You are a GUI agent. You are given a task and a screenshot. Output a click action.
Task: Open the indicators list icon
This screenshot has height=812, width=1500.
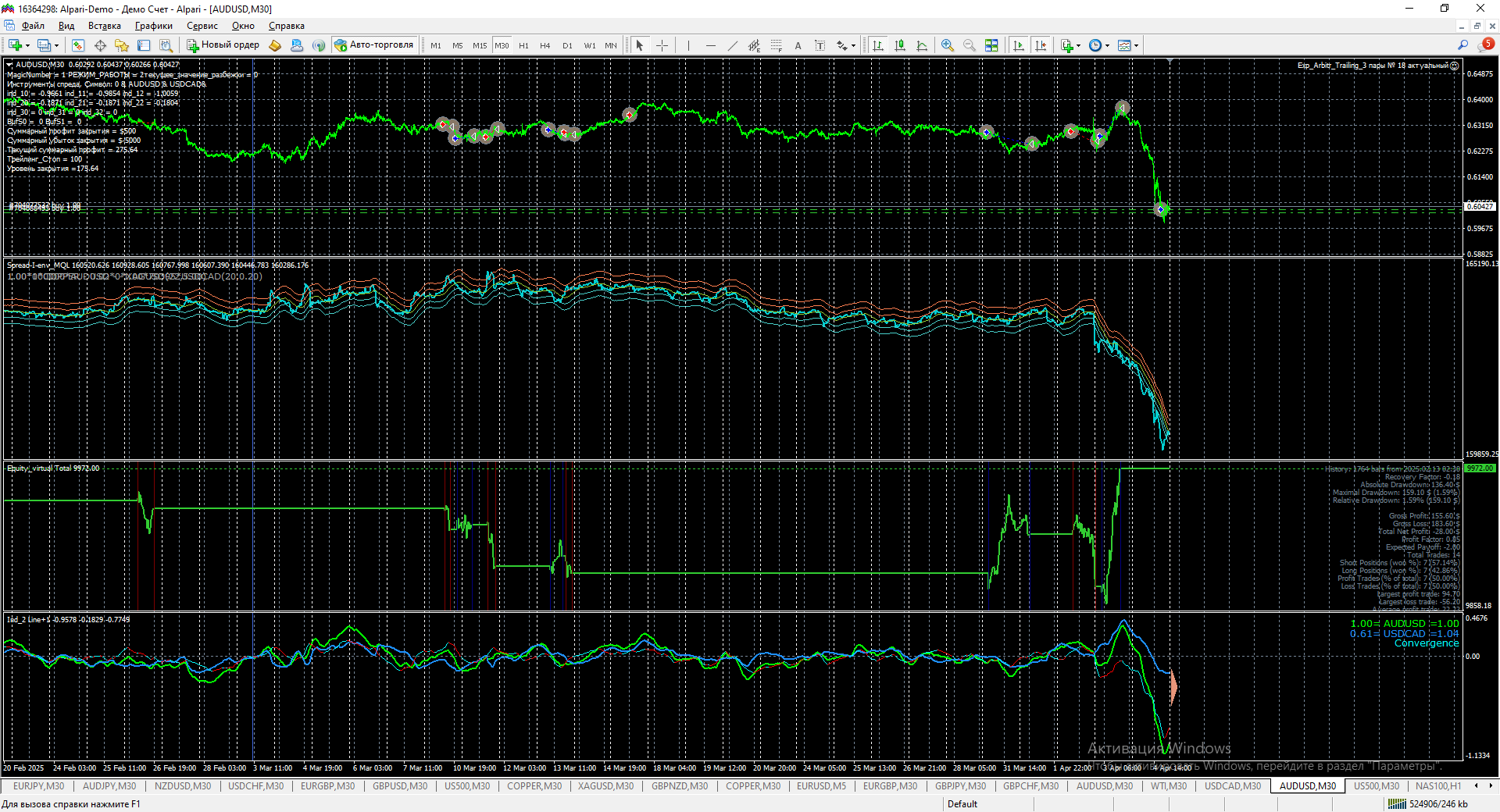tap(1066, 45)
